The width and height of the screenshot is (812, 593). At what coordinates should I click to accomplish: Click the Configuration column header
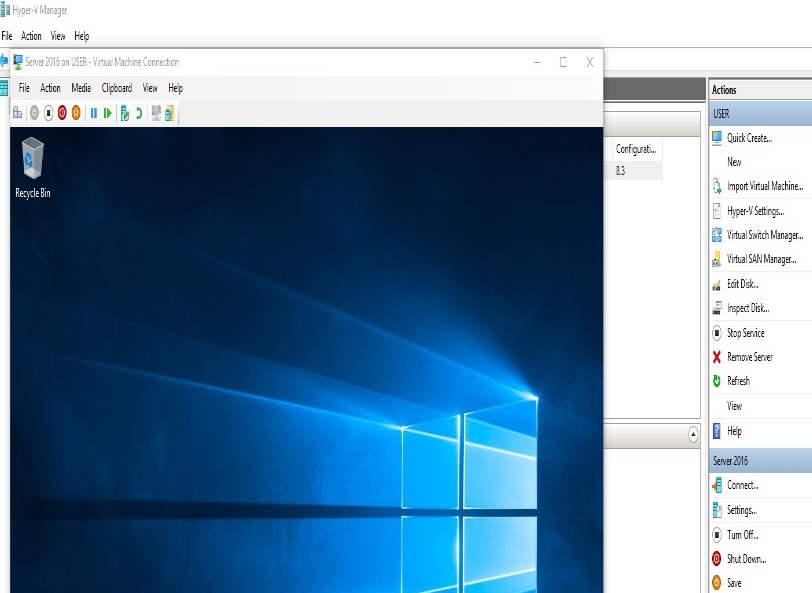636,149
